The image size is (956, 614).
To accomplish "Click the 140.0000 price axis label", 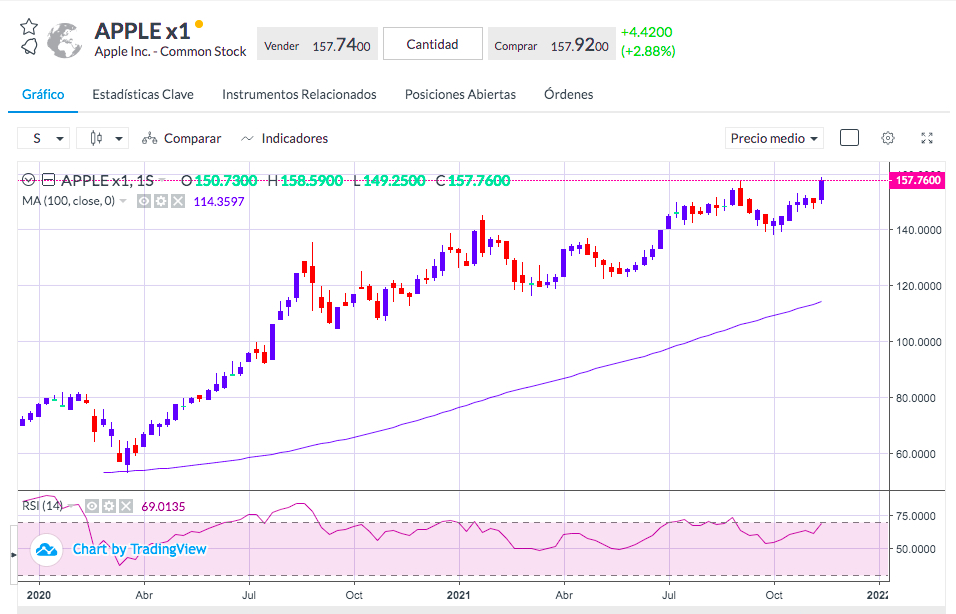I will click(x=919, y=230).
